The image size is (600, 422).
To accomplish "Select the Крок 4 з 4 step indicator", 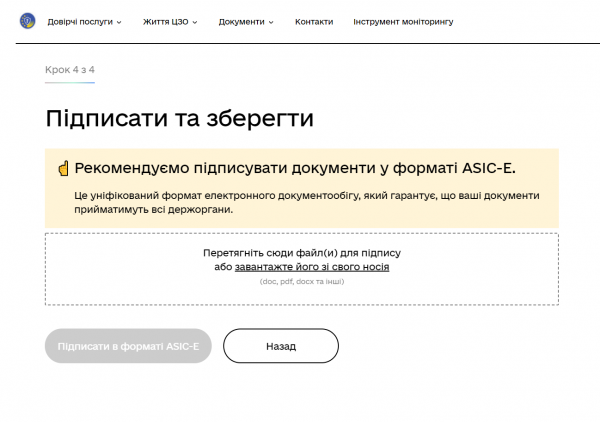I will 70,70.
